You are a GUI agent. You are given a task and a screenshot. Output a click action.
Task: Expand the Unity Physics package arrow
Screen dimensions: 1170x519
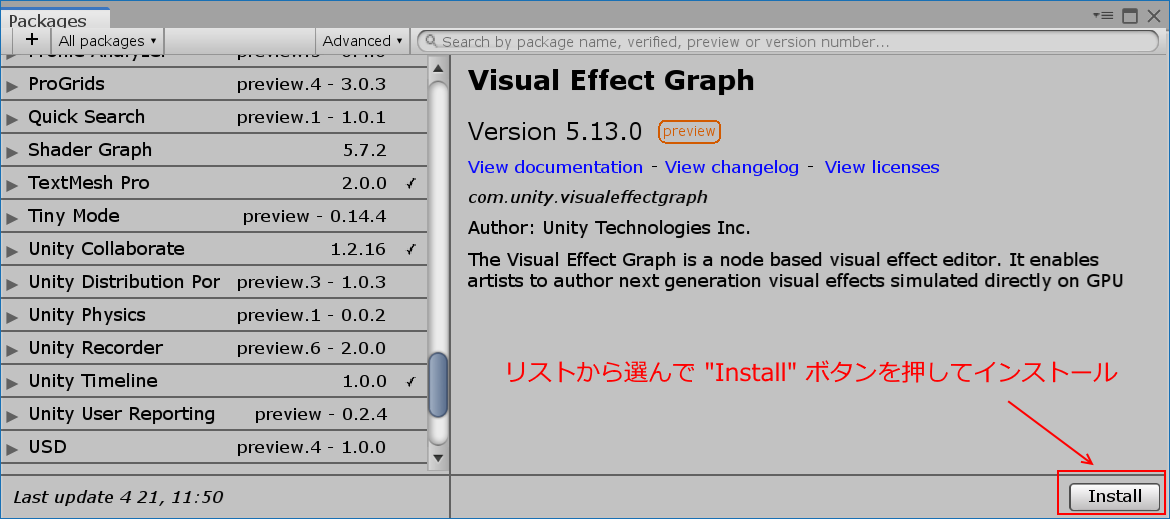click(12, 317)
